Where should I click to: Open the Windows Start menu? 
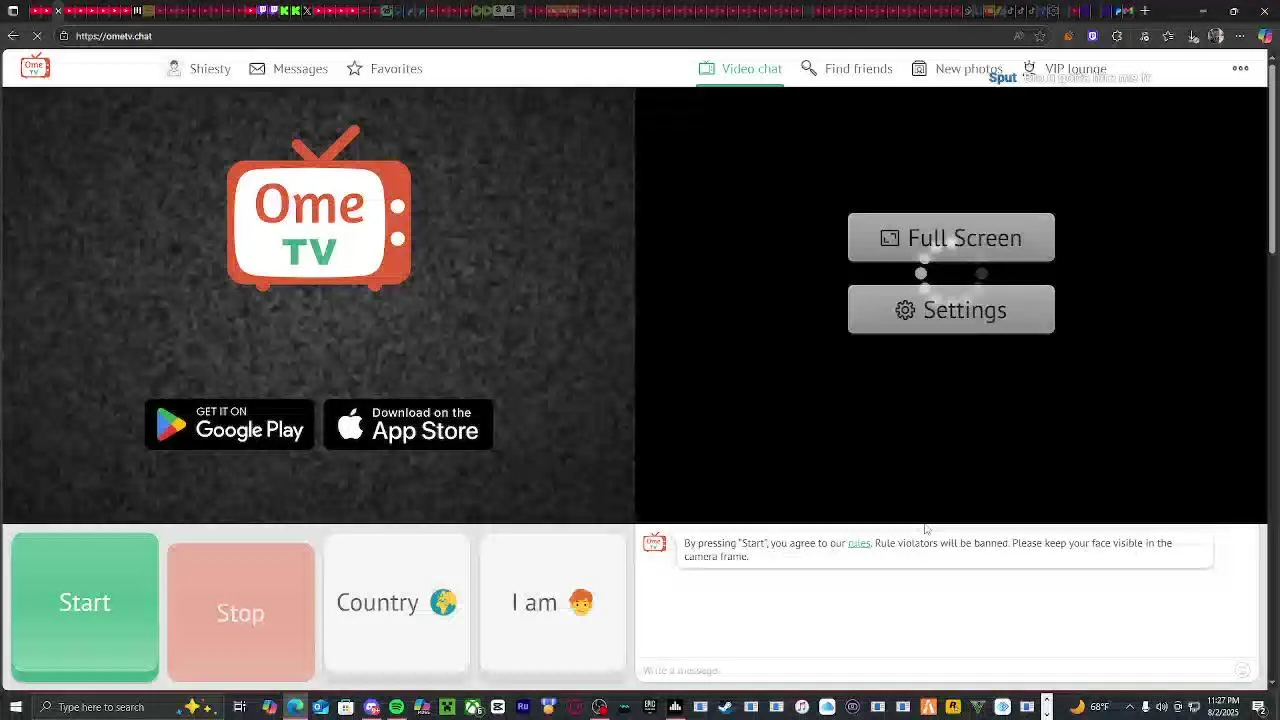click(16, 707)
